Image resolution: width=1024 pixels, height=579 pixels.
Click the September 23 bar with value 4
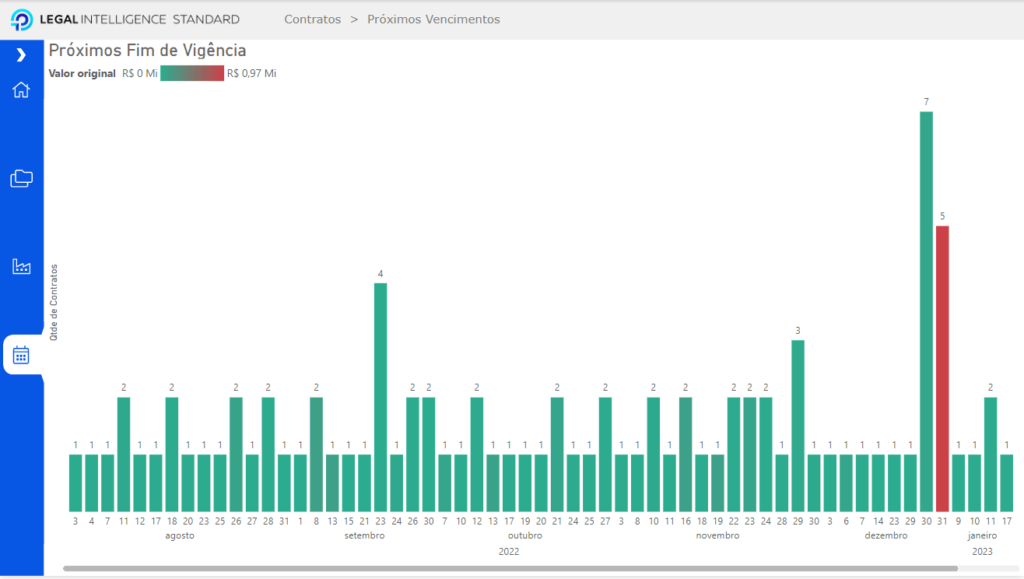tap(380, 396)
